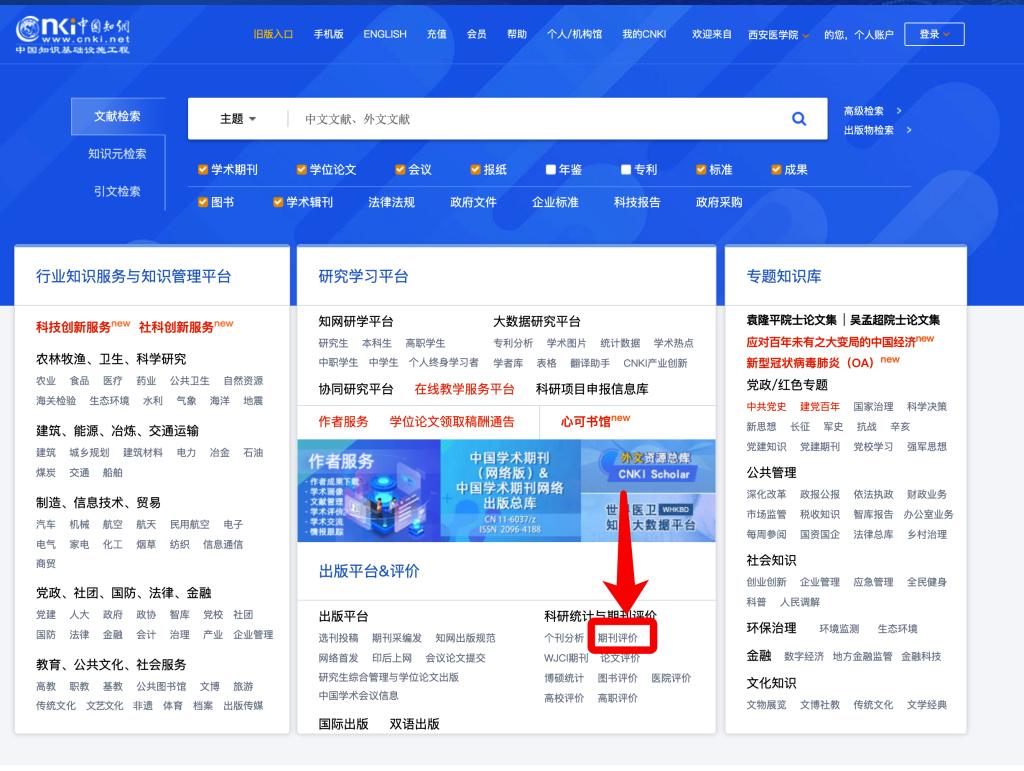Image resolution: width=1024 pixels, height=771 pixels.
Task: Open the 政府文件 search category
Action: 473,202
